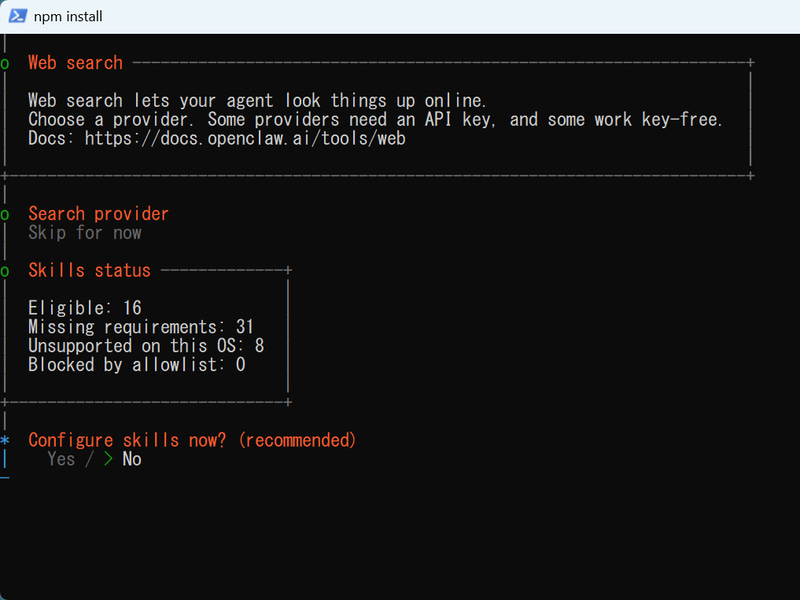Click the green circle marker beside Web search
The image size is (800, 600).
tap(5, 64)
